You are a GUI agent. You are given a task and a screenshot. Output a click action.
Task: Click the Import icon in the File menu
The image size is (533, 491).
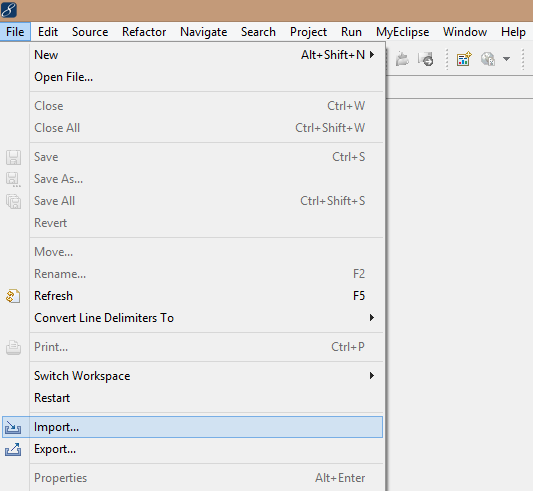(13, 427)
